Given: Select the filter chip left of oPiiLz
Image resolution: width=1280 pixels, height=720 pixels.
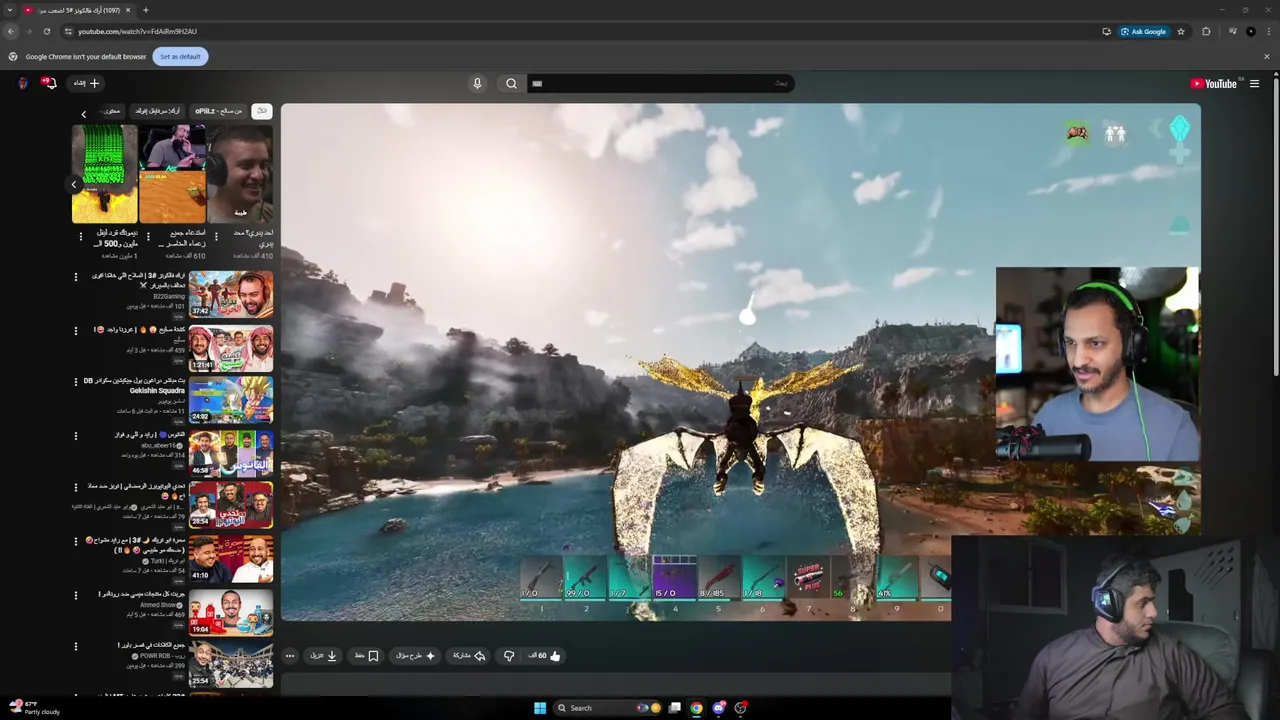Looking at the screenshot, I should coord(158,111).
